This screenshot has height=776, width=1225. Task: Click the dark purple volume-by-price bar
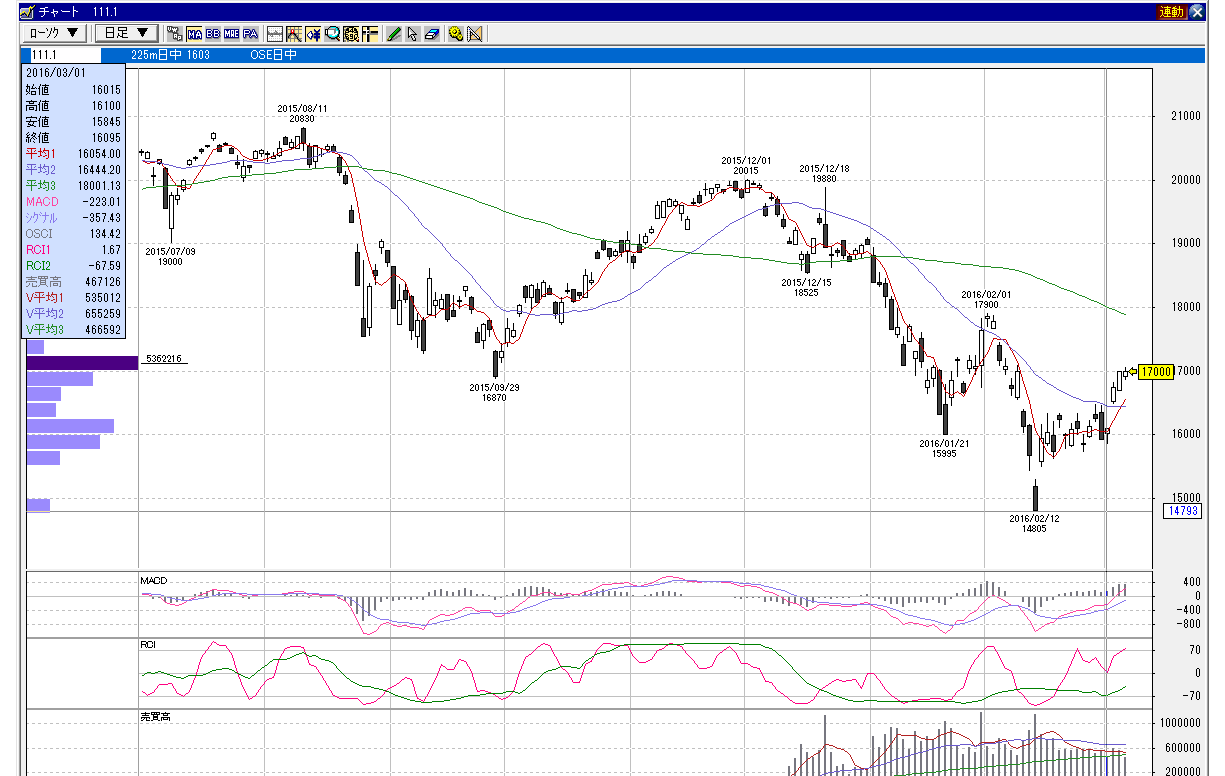(82, 363)
